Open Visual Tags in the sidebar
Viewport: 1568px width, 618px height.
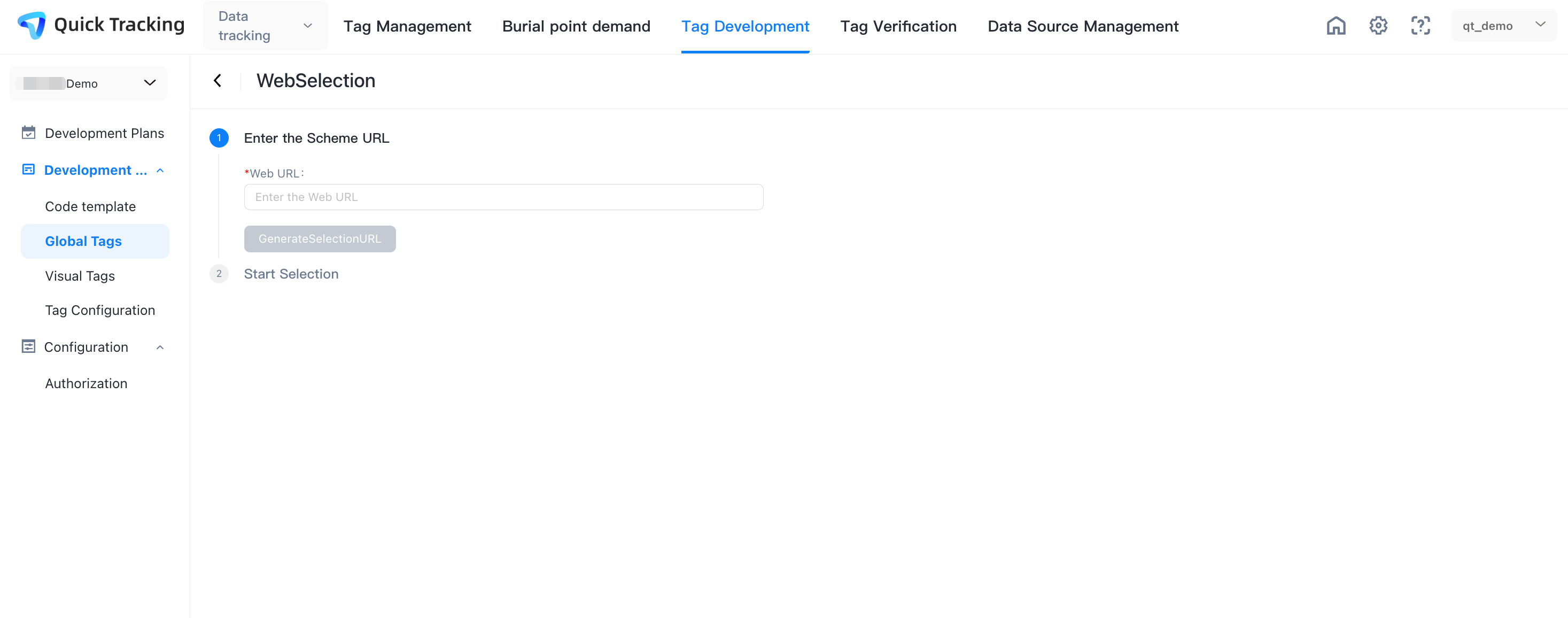(80, 276)
